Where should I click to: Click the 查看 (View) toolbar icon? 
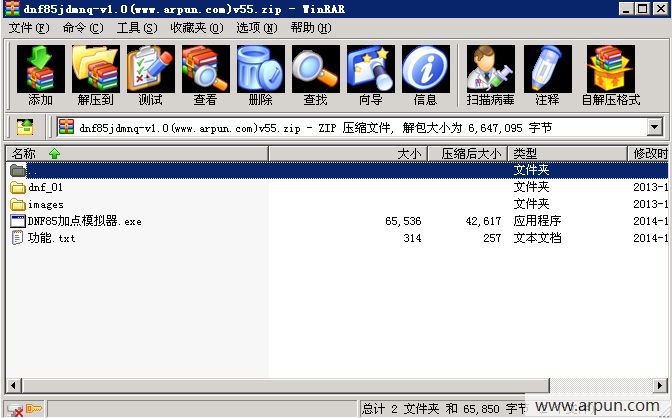pos(205,69)
